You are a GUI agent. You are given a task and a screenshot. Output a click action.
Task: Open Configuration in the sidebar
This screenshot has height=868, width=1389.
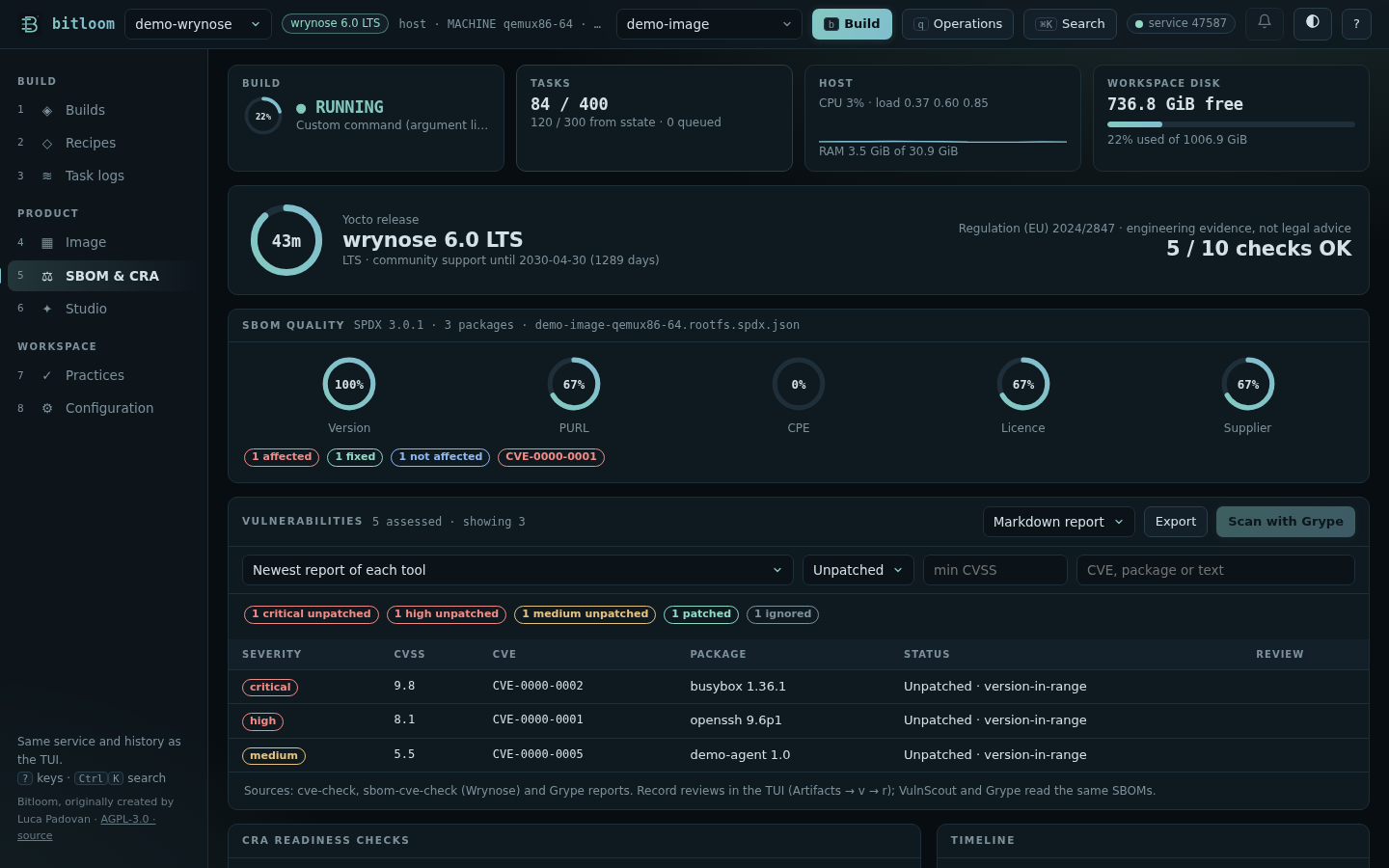[104, 409]
